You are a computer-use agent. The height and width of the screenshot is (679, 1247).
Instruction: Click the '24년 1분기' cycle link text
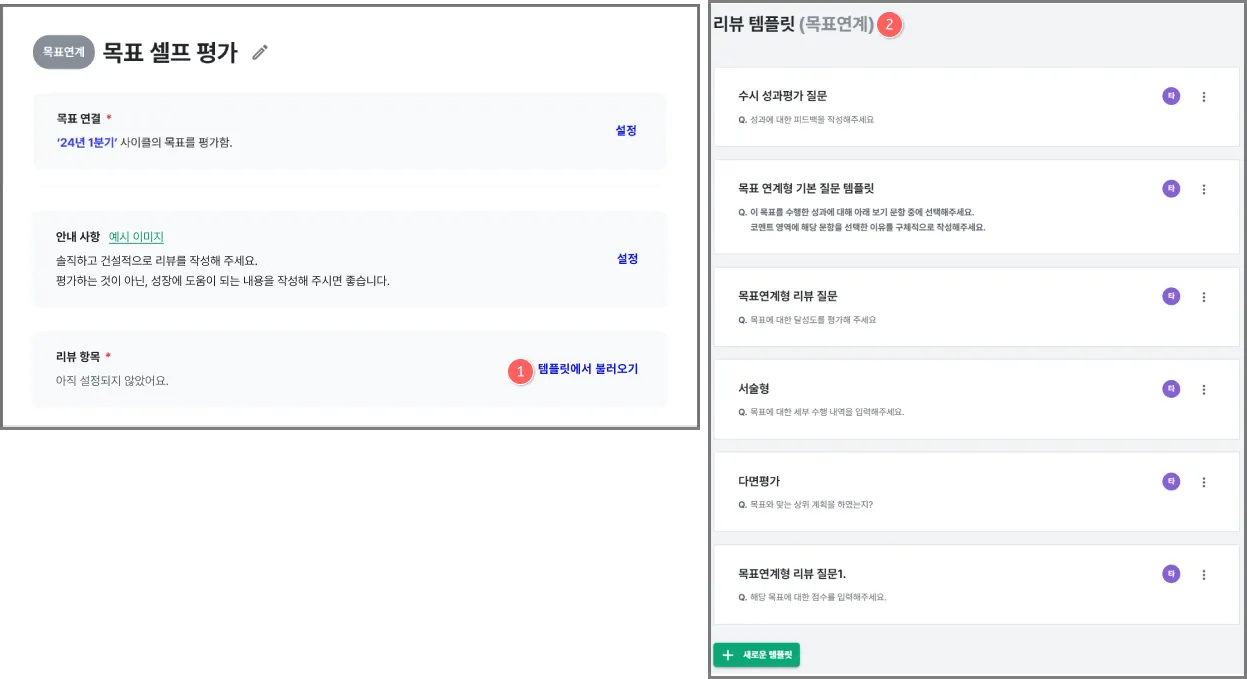(86, 143)
